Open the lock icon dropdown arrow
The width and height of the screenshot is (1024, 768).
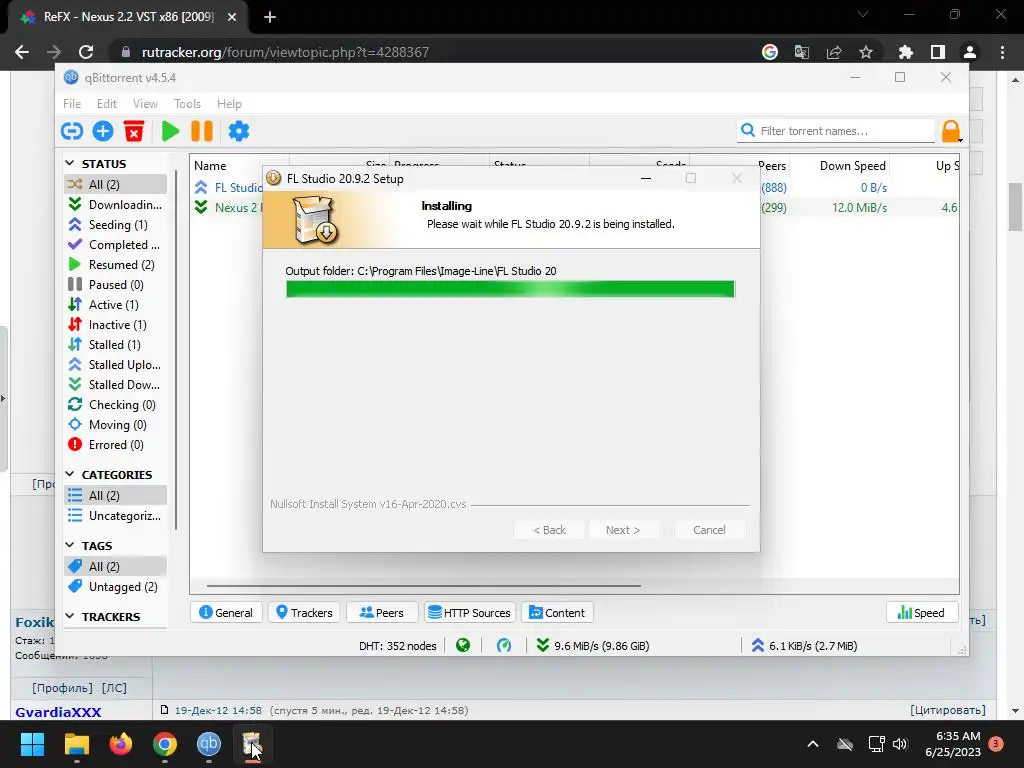pos(961,139)
